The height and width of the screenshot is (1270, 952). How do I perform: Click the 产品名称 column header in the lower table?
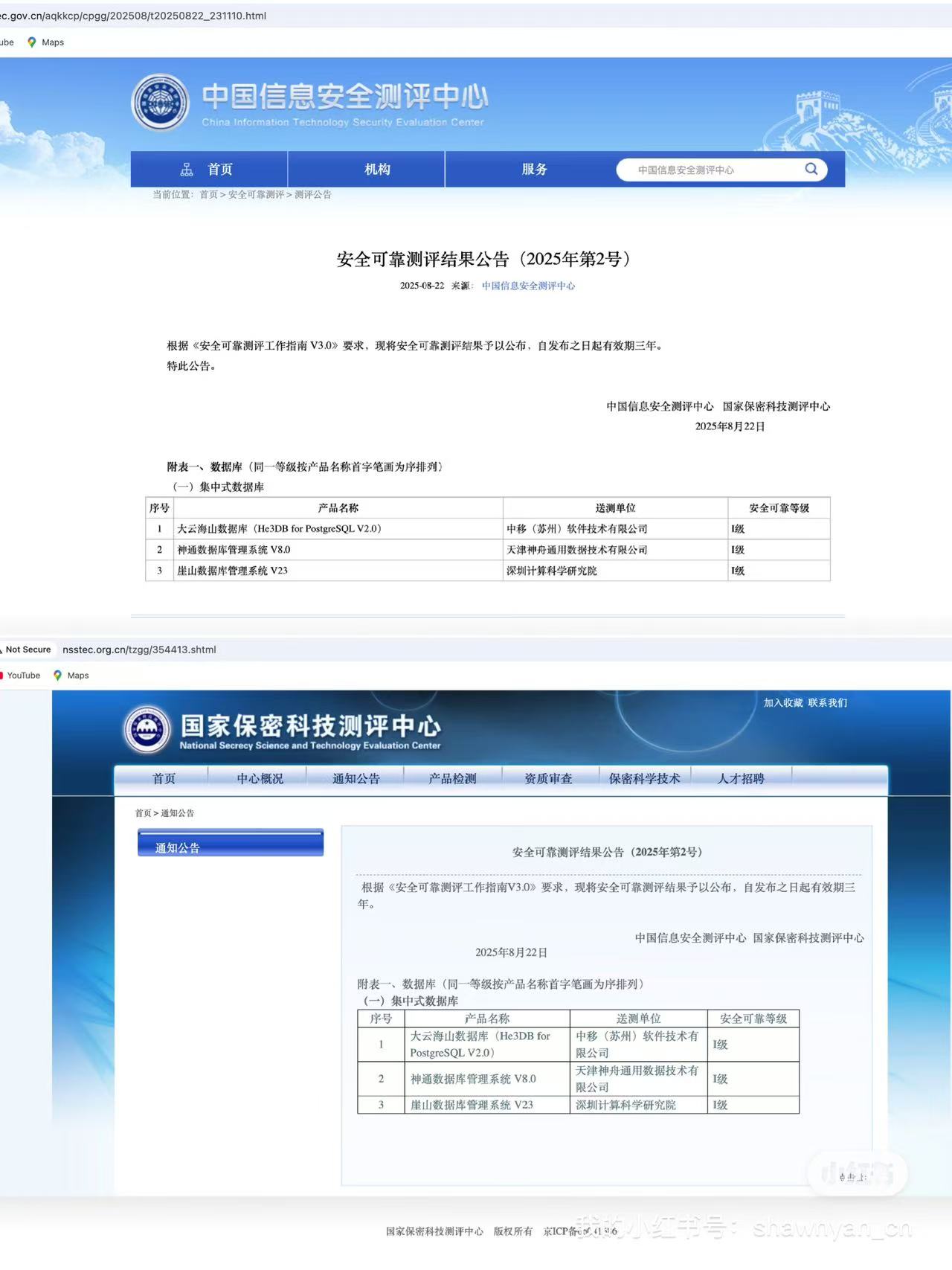pyautogui.click(x=487, y=1019)
